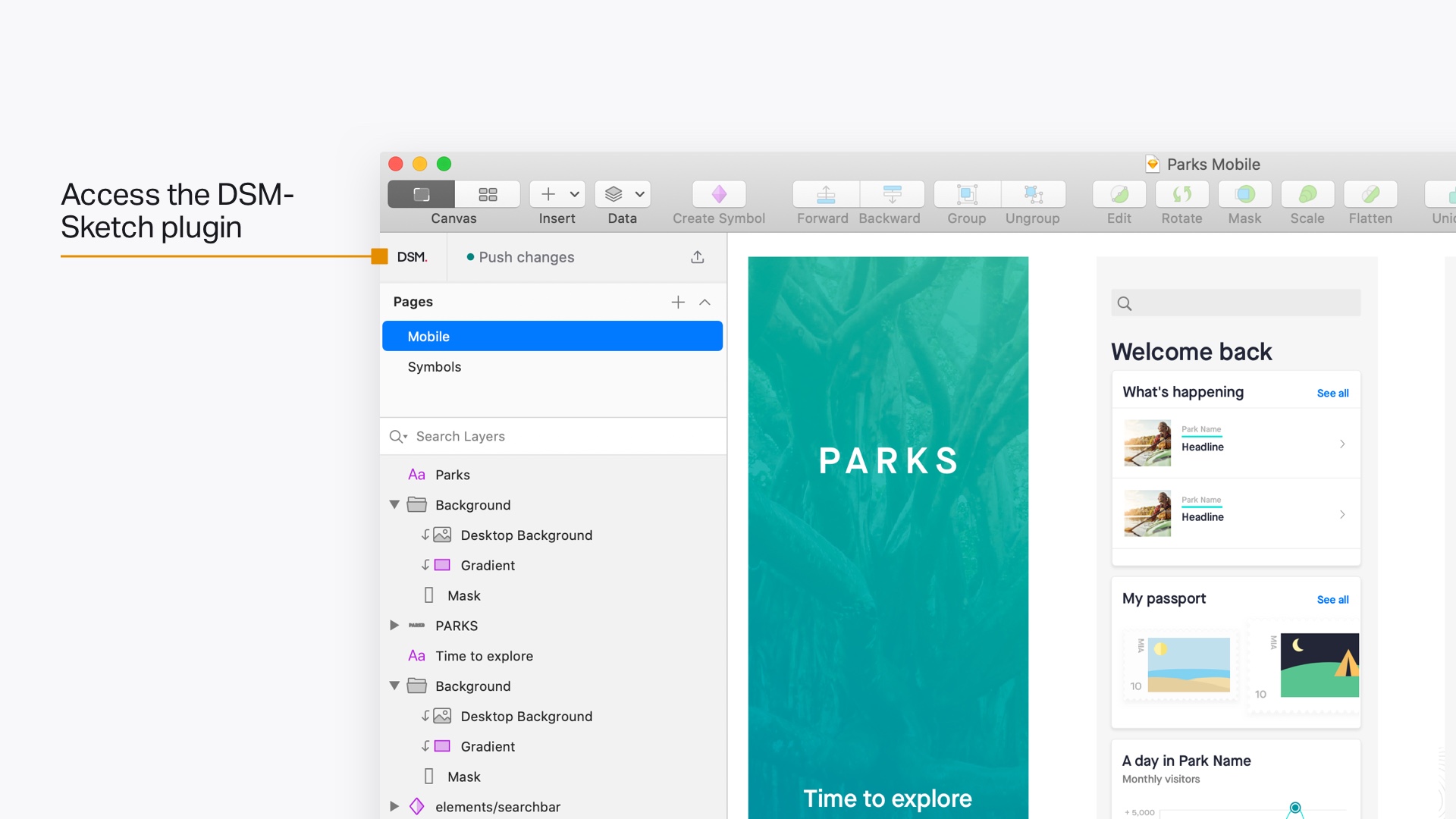This screenshot has width=1456, height=819.
Task: Click the Create Symbol toolbar icon
Action: 719,194
